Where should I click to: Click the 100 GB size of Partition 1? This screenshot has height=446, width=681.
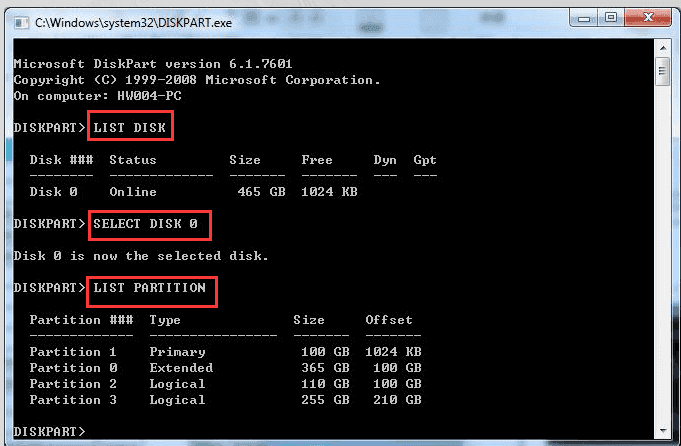325,352
